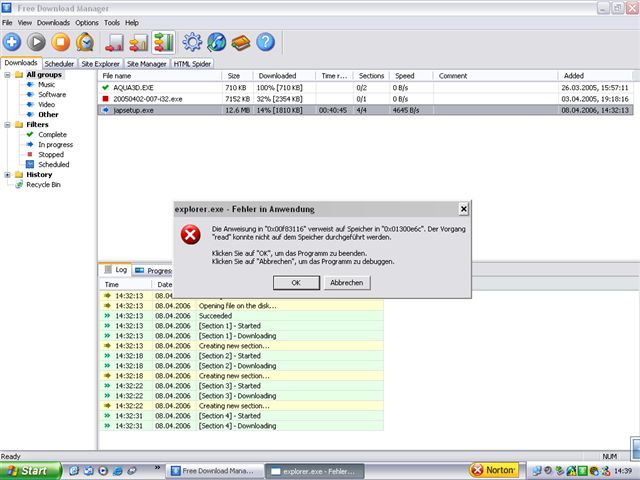Open the View menu

(24, 22)
